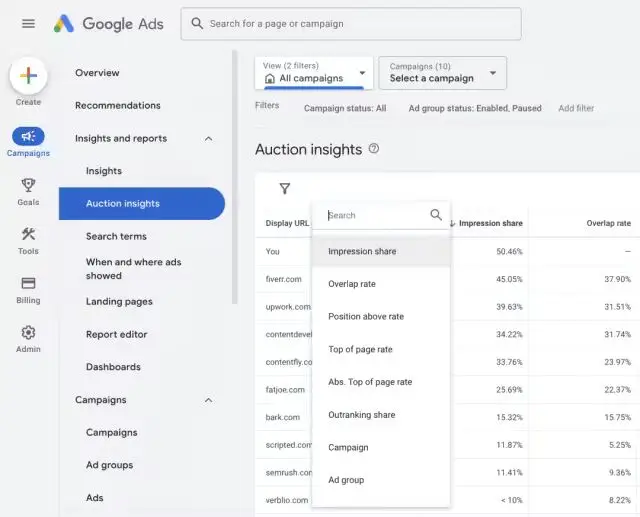This screenshot has height=517, width=640.
Task: Open the hamburger main menu
Action: tap(28, 24)
